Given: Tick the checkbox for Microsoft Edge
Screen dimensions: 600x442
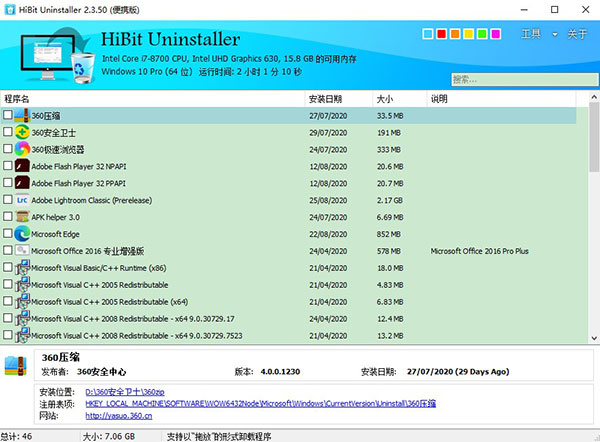Looking at the screenshot, I should point(8,234).
